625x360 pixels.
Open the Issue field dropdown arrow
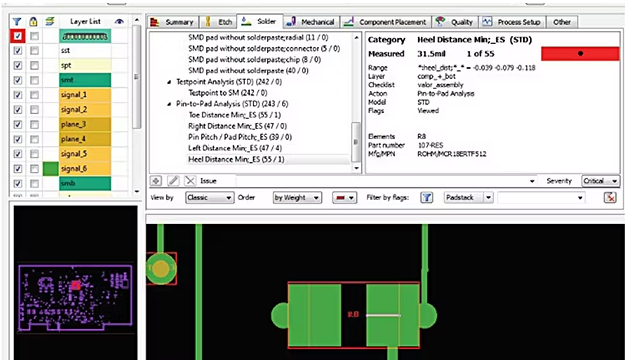tap(532, 181)
